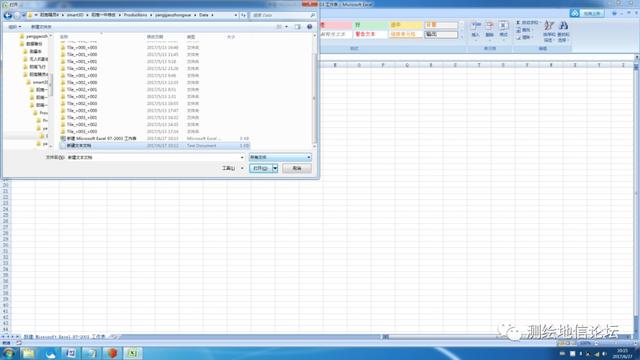Expand the address bar history dropdown arrow
The width and height of the screenshot is (640, 360).
coord(236,15)
